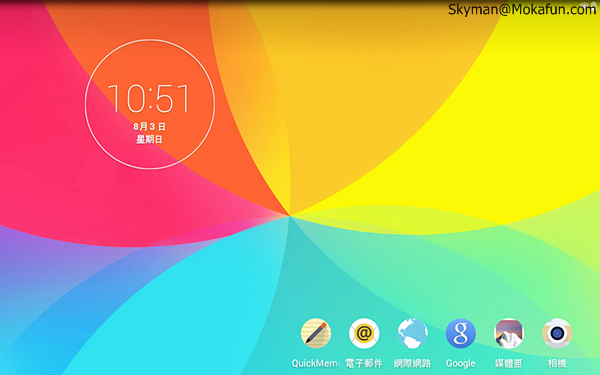The image size is (600, 375).
Task: Tap the wallpaper's central pinwheel point
Action: click(x=290, y=216)
